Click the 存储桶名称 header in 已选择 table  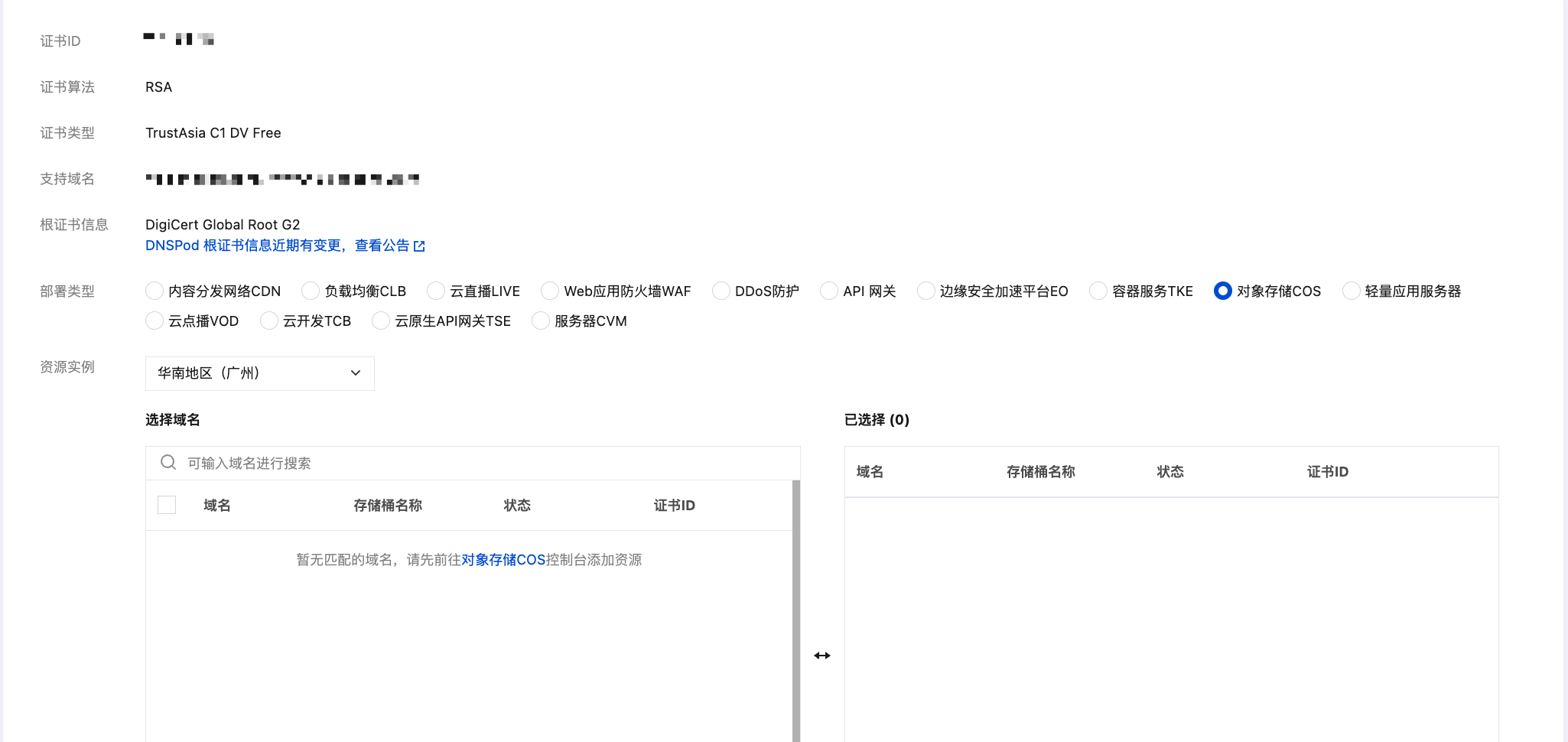tap(1041, 471)
